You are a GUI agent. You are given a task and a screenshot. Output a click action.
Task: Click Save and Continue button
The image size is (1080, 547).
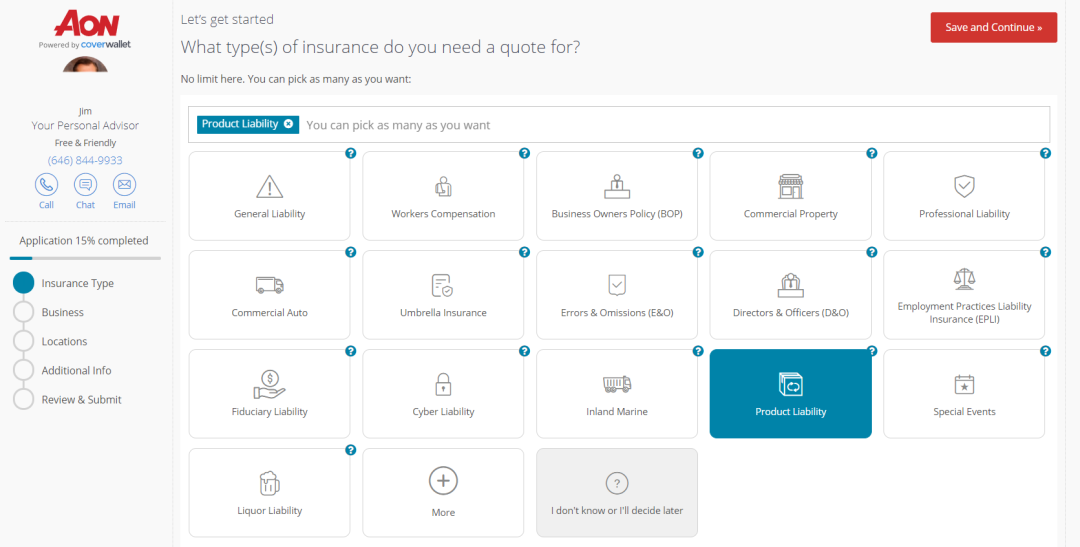click(993, 28)
